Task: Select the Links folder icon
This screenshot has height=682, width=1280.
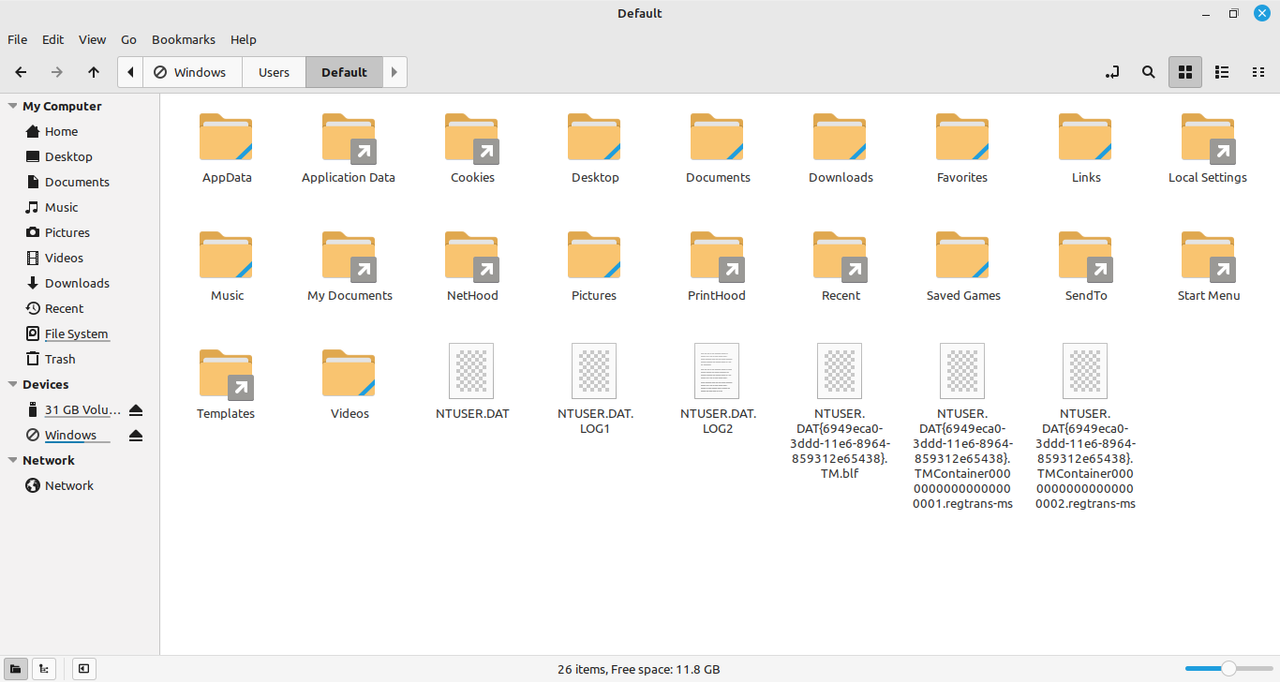Action: 1086,137
